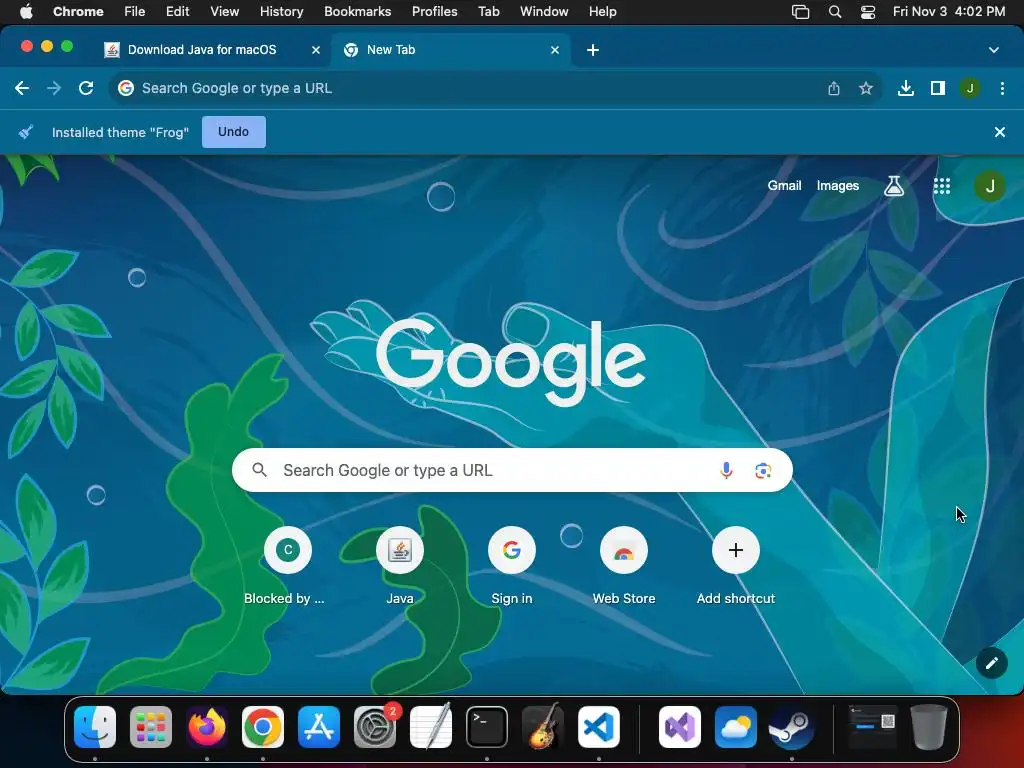The image size is (1024, 768).
Task: Open the Java shortcut tile
Action: (x=400, y=566)
